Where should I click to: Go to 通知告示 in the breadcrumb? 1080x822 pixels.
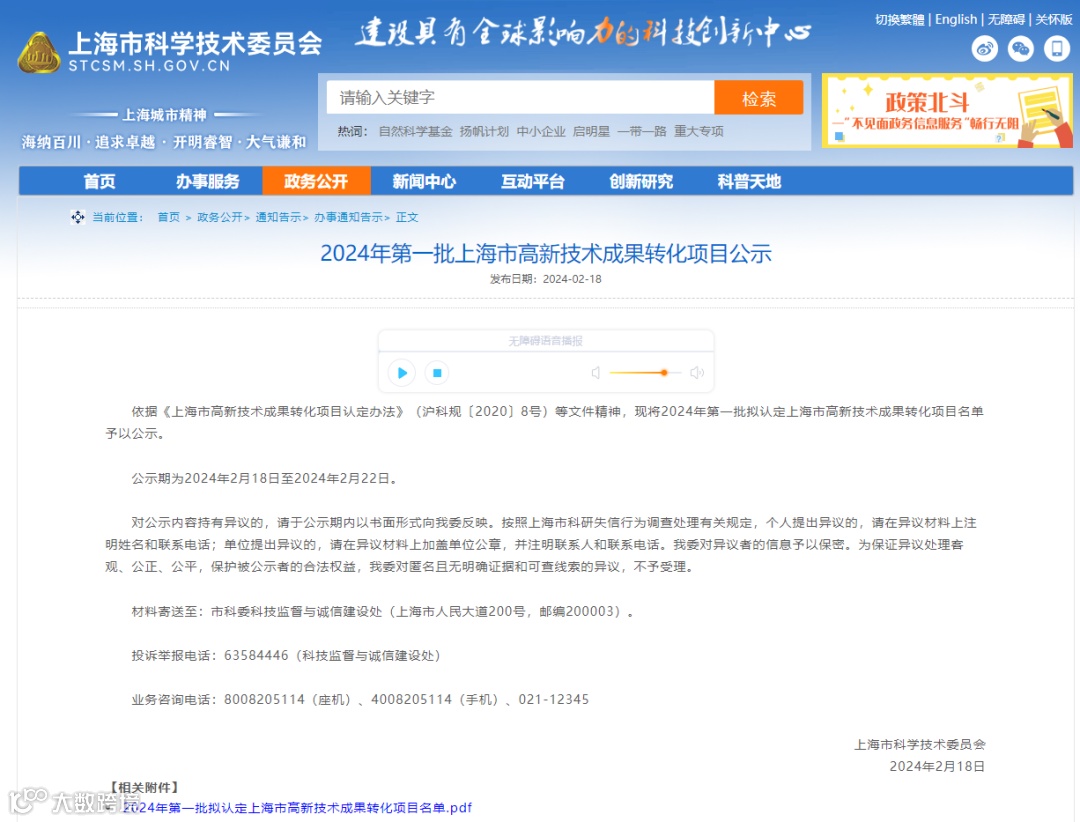(x=278, y=217)
